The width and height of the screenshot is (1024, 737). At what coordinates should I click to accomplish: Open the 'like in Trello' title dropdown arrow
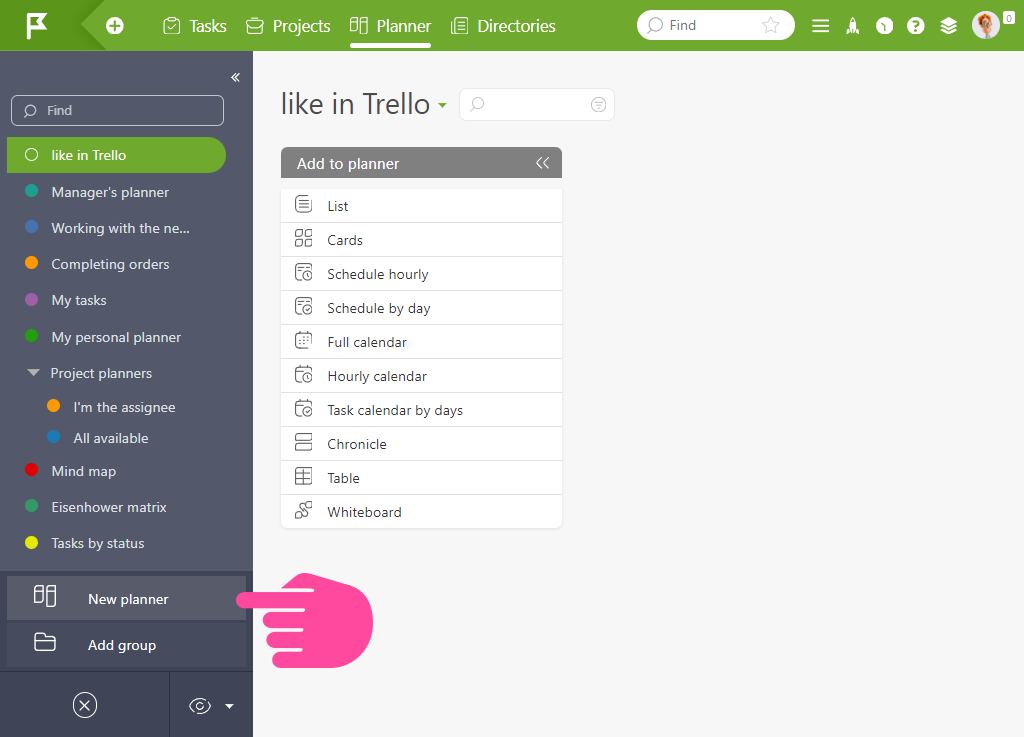[x=442, y=105]
